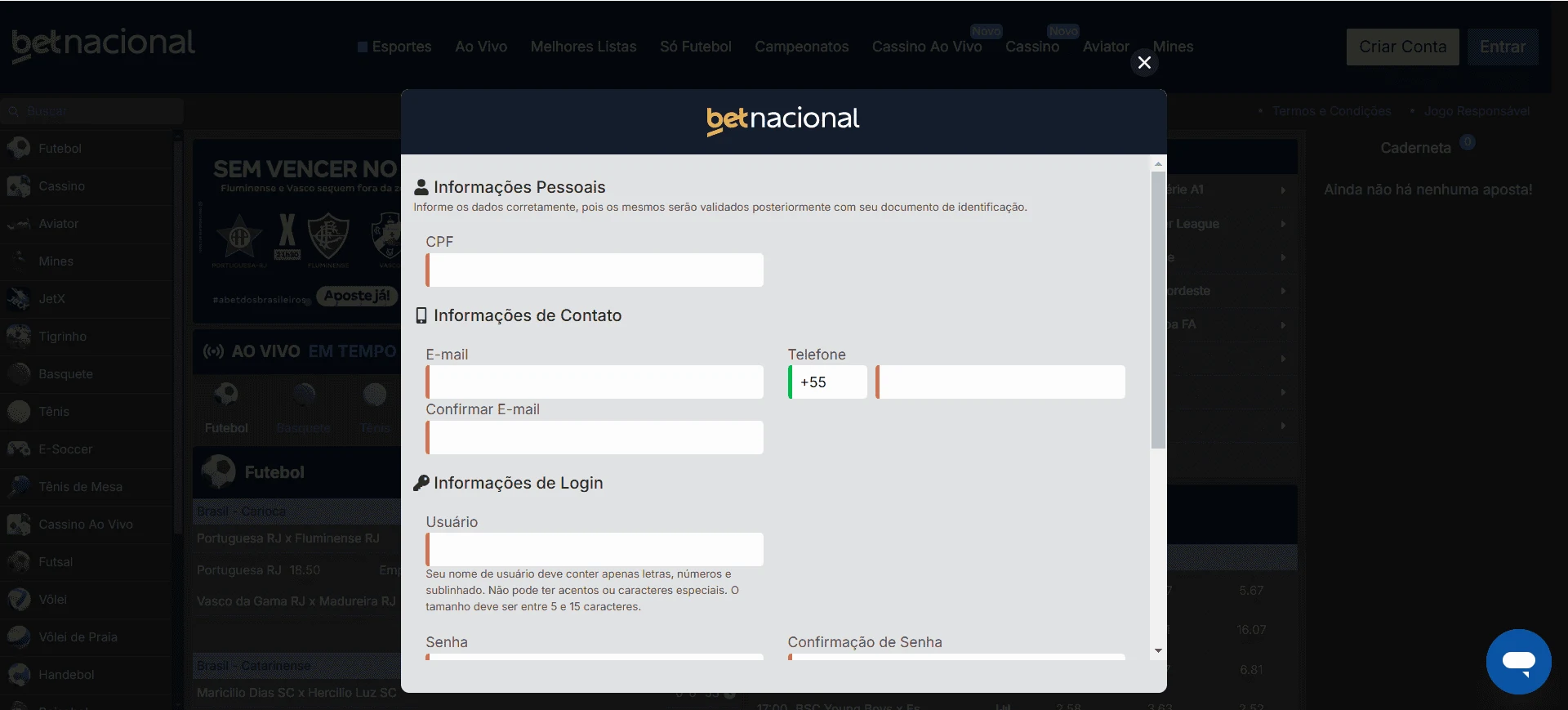Click the Entrar button
The width and height of the screenshot is (1568, 710).
[x=1503, y=47]
